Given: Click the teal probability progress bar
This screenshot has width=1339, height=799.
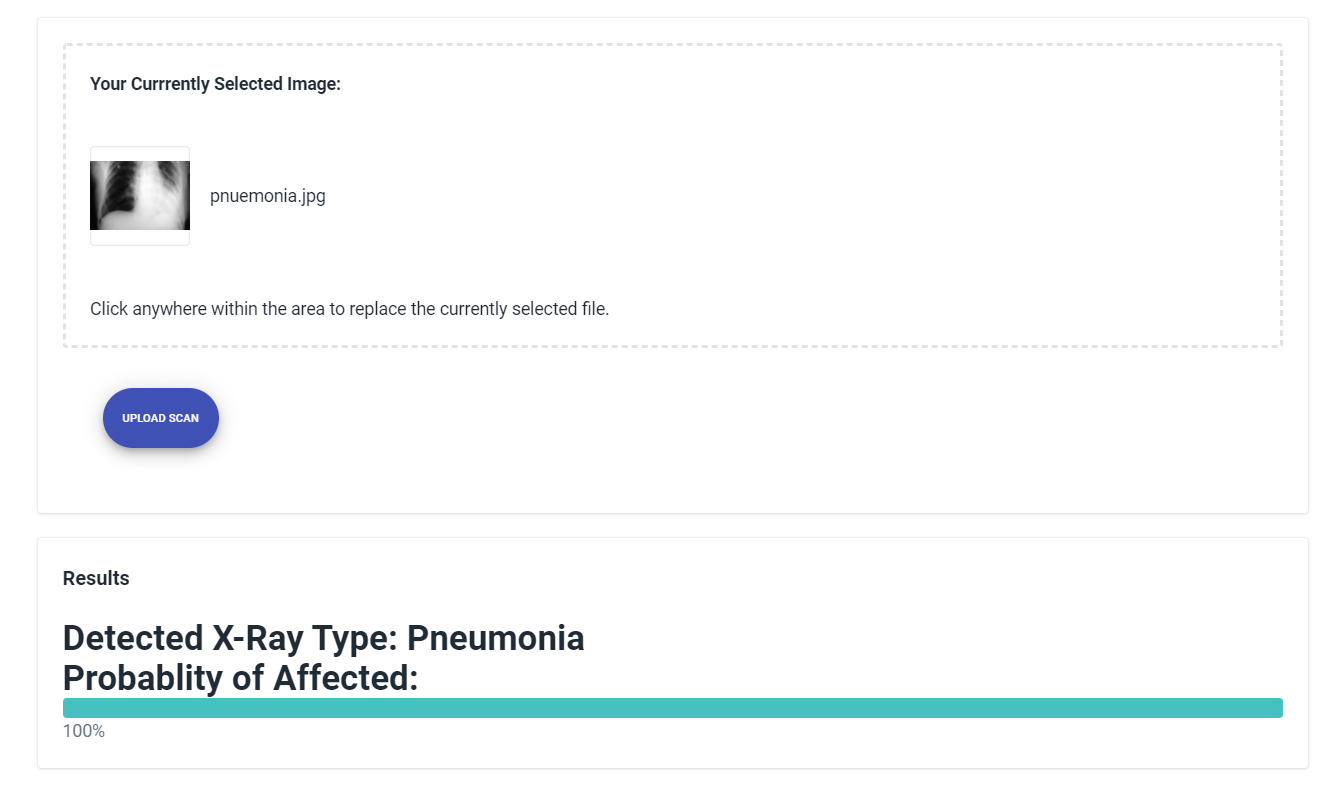Looking at the screenshot, I should coord(672,708).
